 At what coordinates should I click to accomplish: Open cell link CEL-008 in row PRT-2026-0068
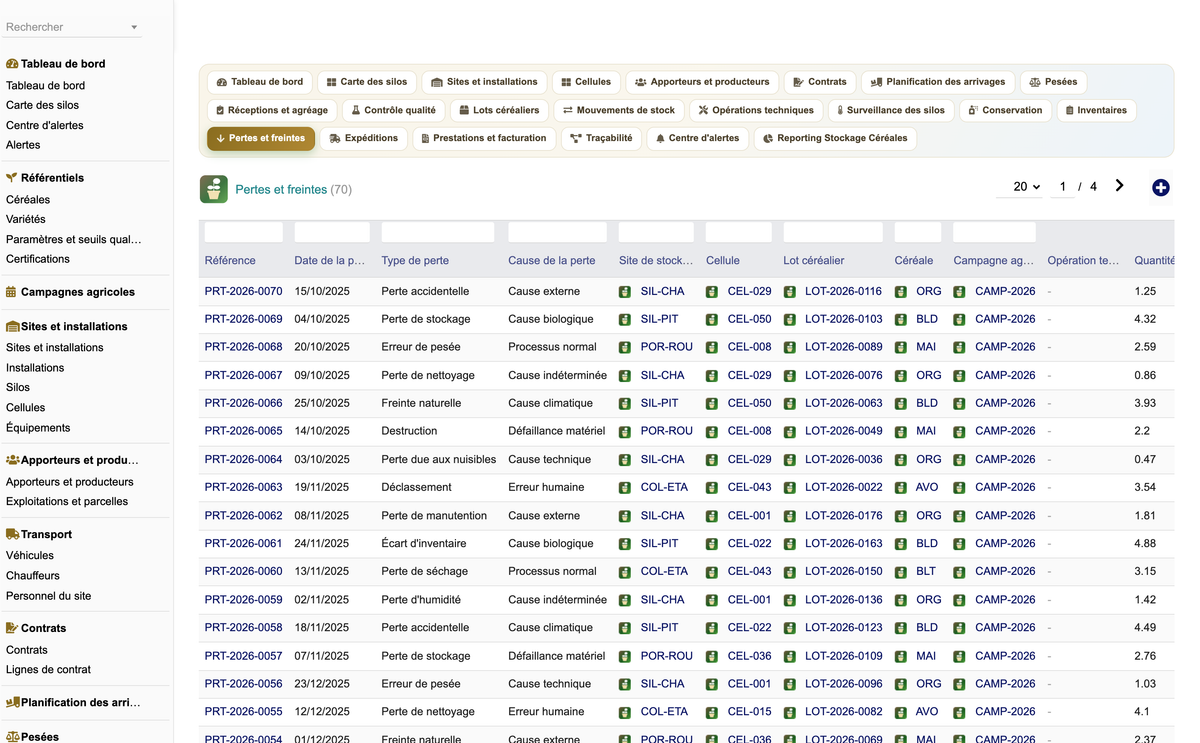pyautogui.click(x=749, y=347)
